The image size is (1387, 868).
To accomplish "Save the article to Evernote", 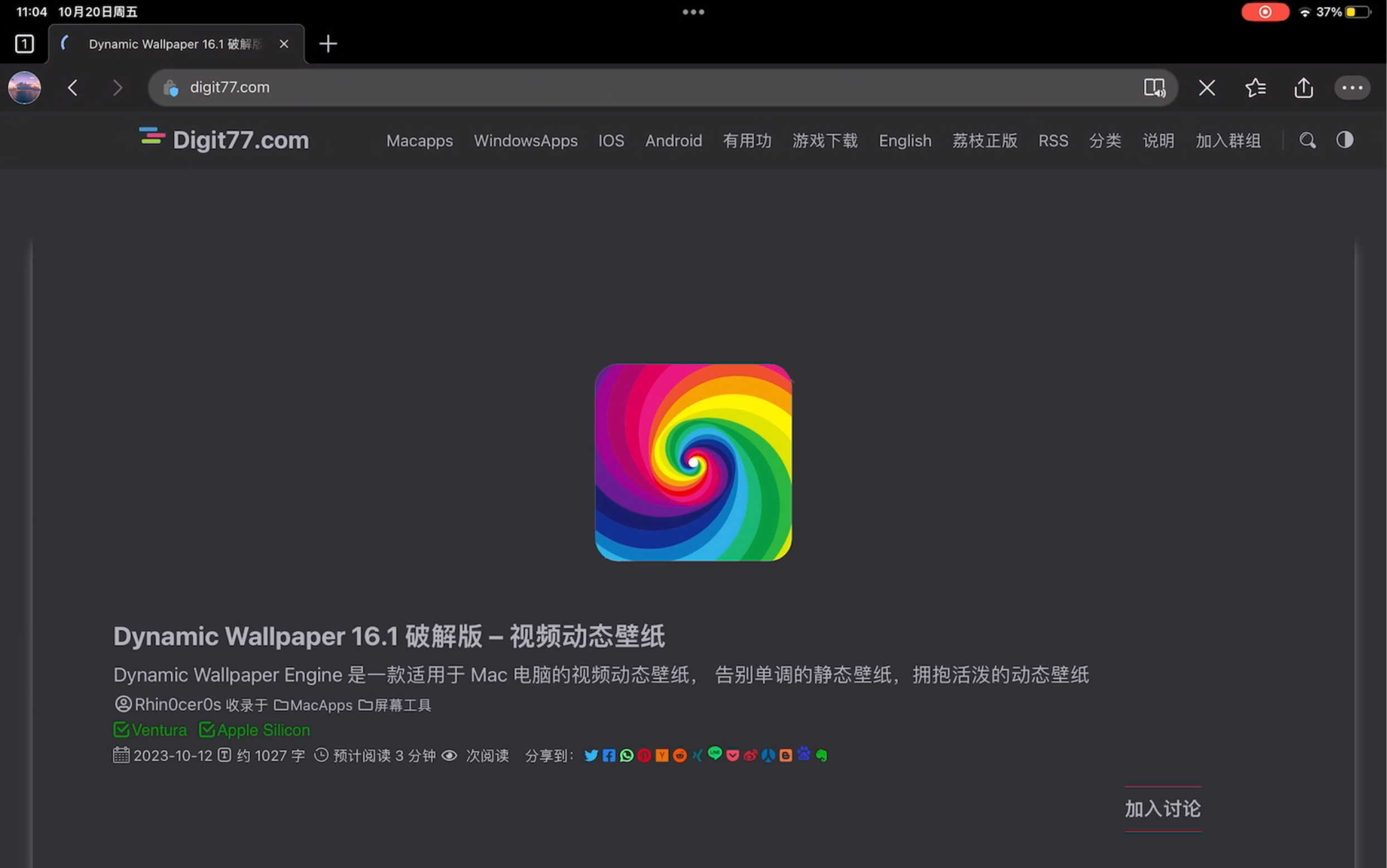I will point(821,755).
